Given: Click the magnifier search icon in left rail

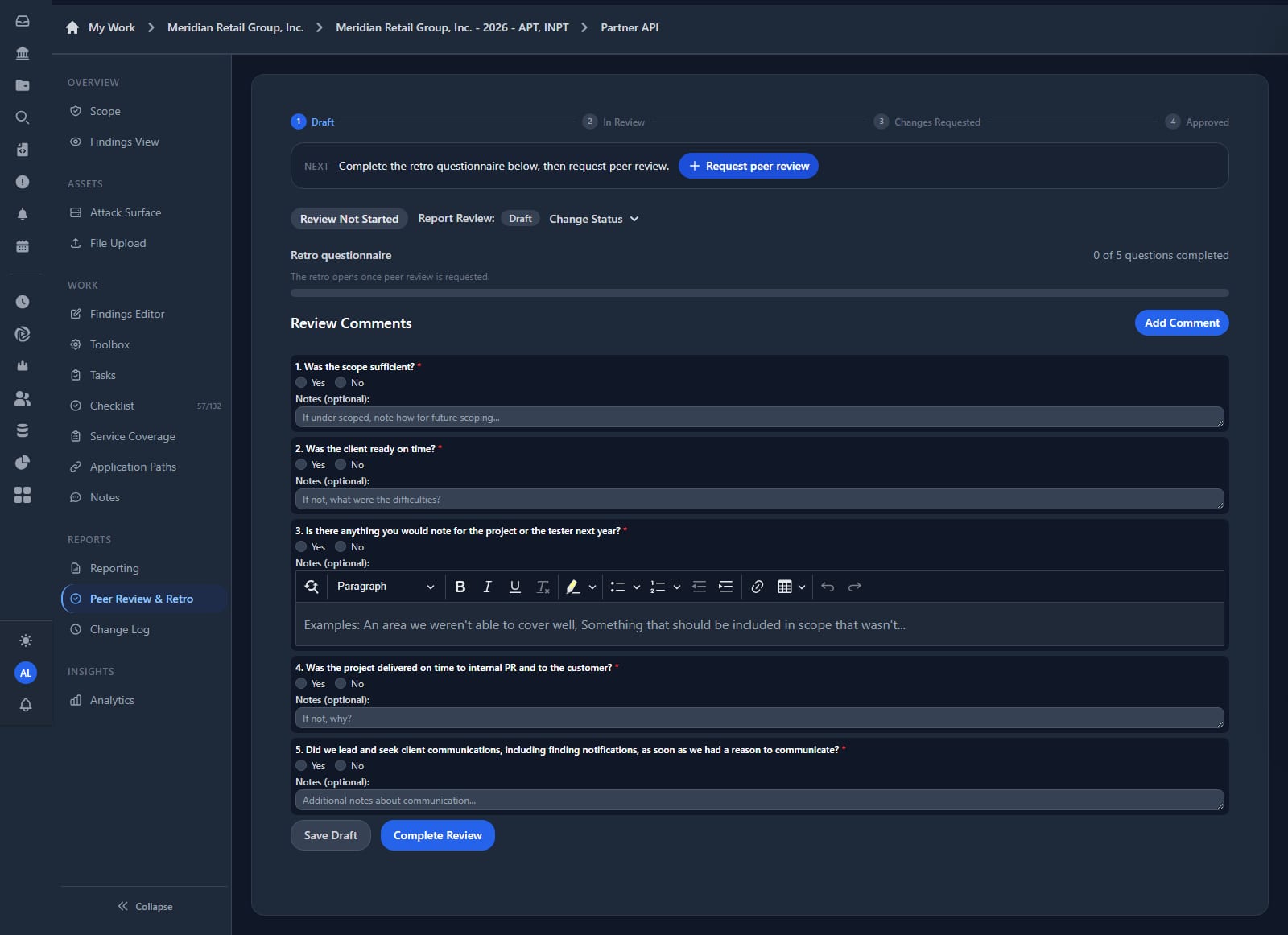Looking at the screenshot, I should point(23,117).
